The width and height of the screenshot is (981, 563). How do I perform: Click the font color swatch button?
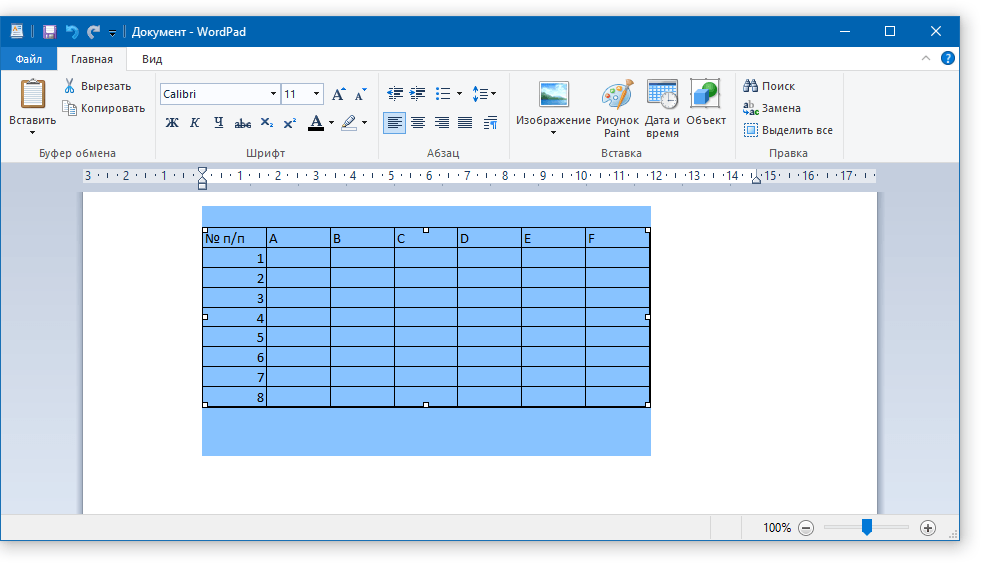[316, 123]
